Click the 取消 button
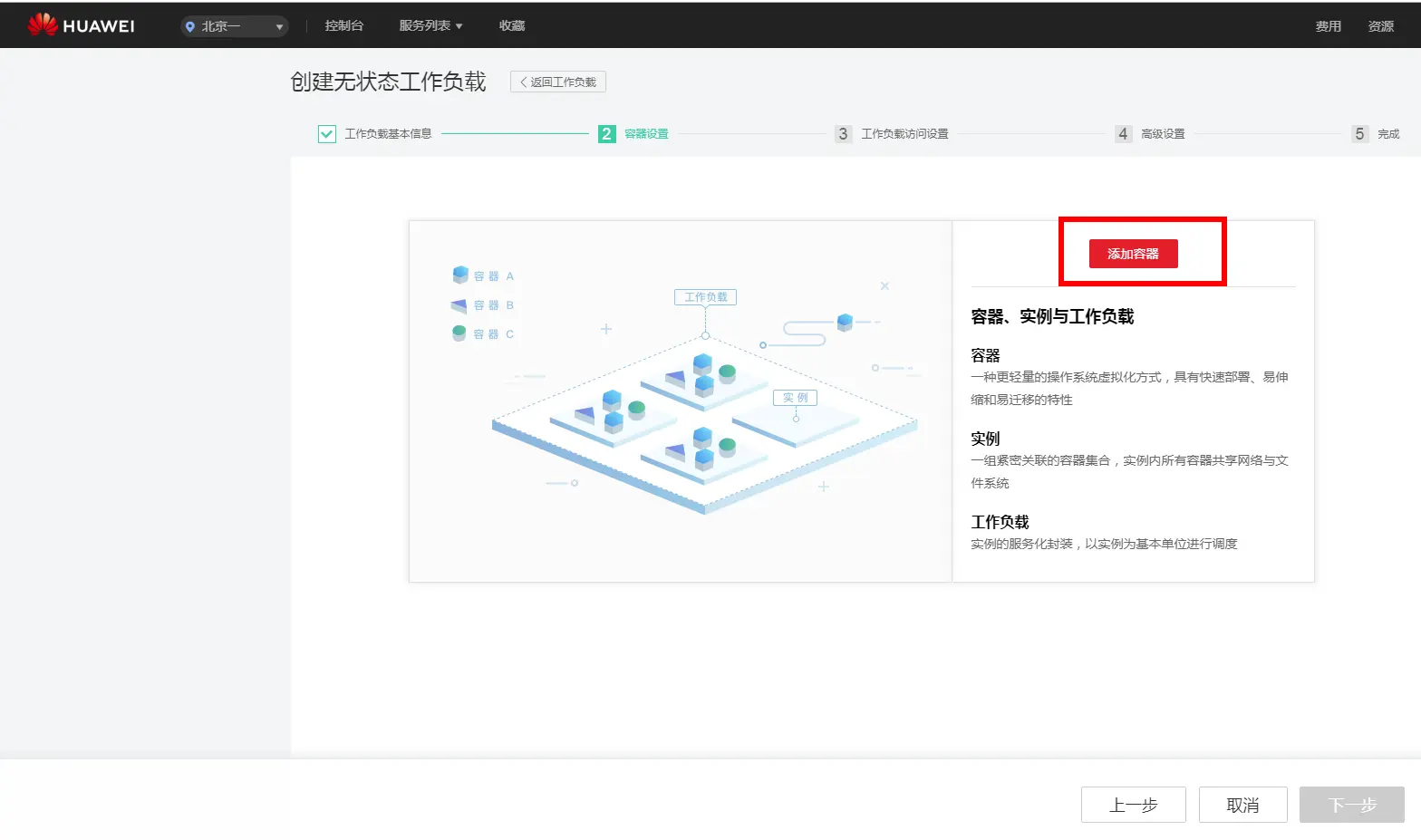The image size is (1421, 840). [1243, 805]
